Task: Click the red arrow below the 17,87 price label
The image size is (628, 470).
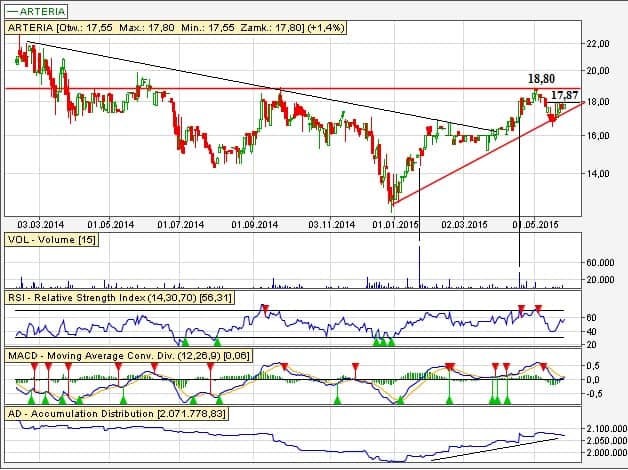Action: pyautogui.click(x=551, y=119)
